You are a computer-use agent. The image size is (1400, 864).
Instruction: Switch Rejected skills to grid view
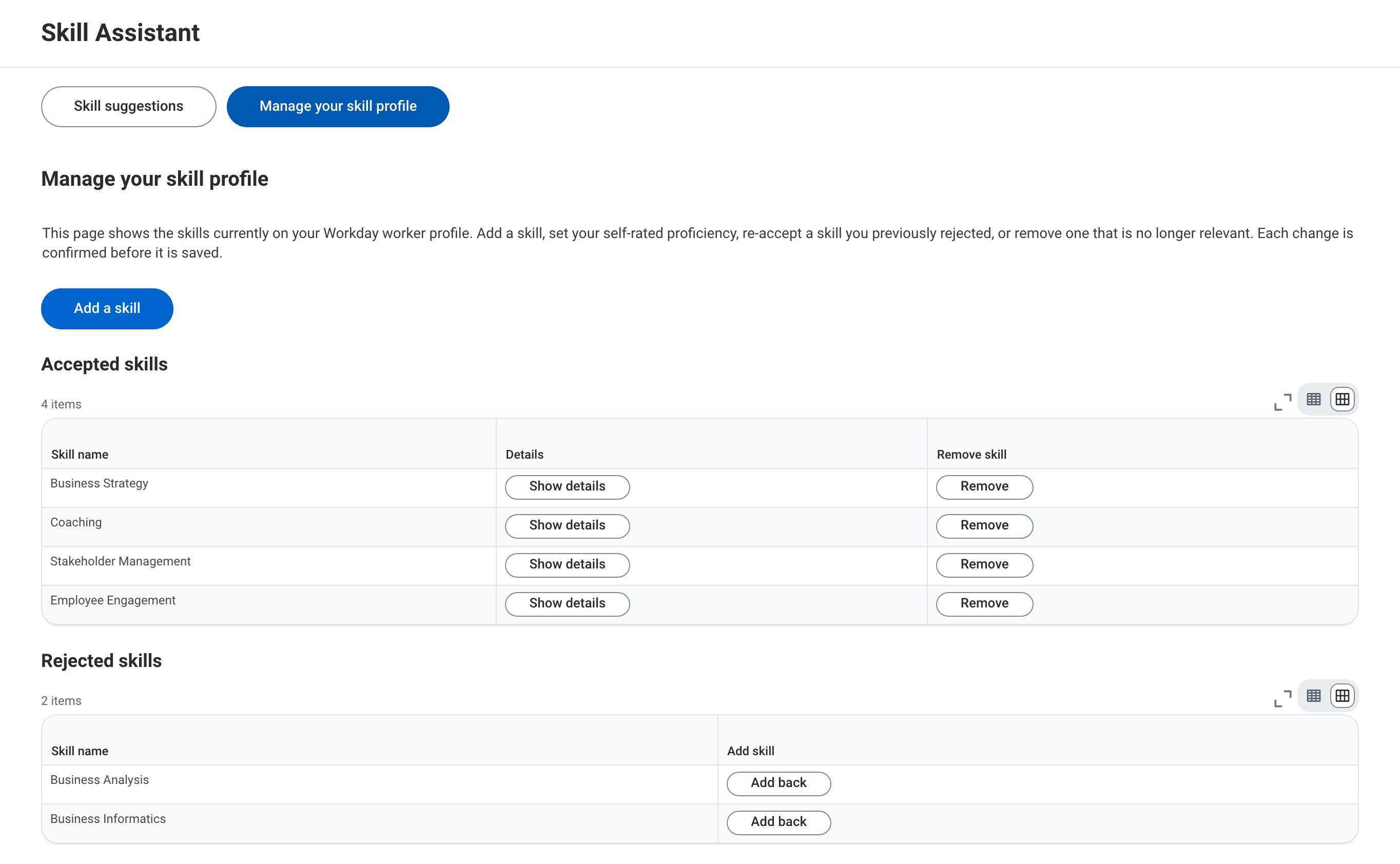[1341, 695]
